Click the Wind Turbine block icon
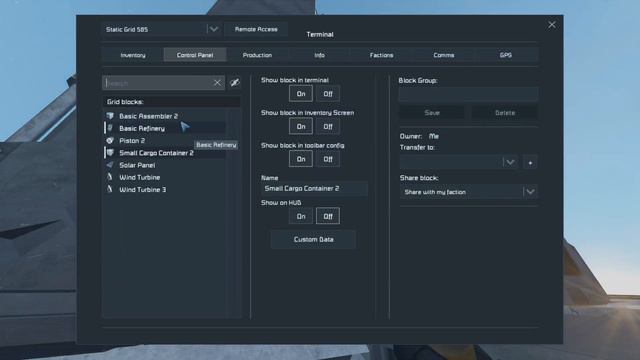640x360 pixels. click(x=110, y=178)
